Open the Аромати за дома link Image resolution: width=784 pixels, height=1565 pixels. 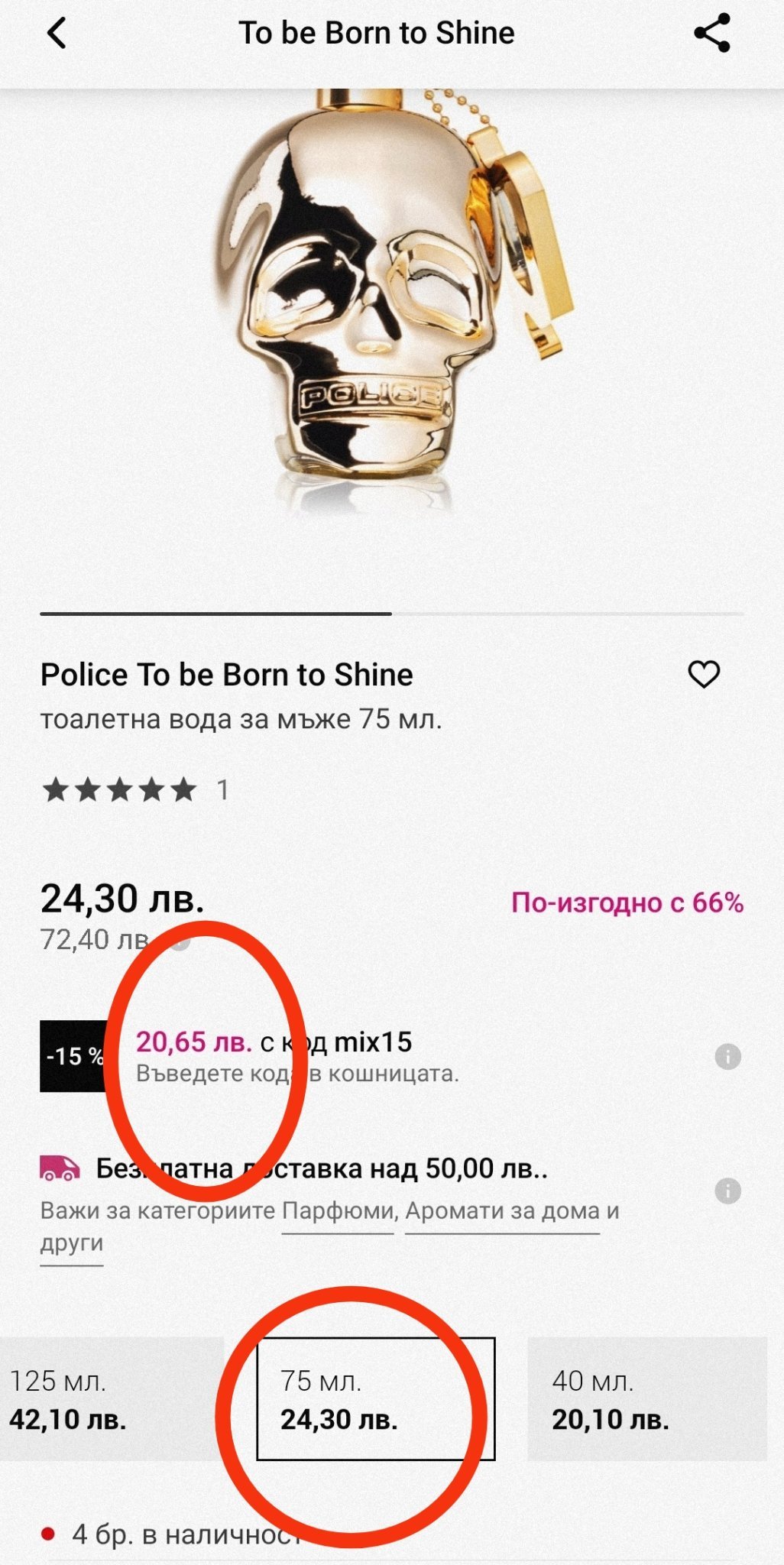tap(501, 1211)
